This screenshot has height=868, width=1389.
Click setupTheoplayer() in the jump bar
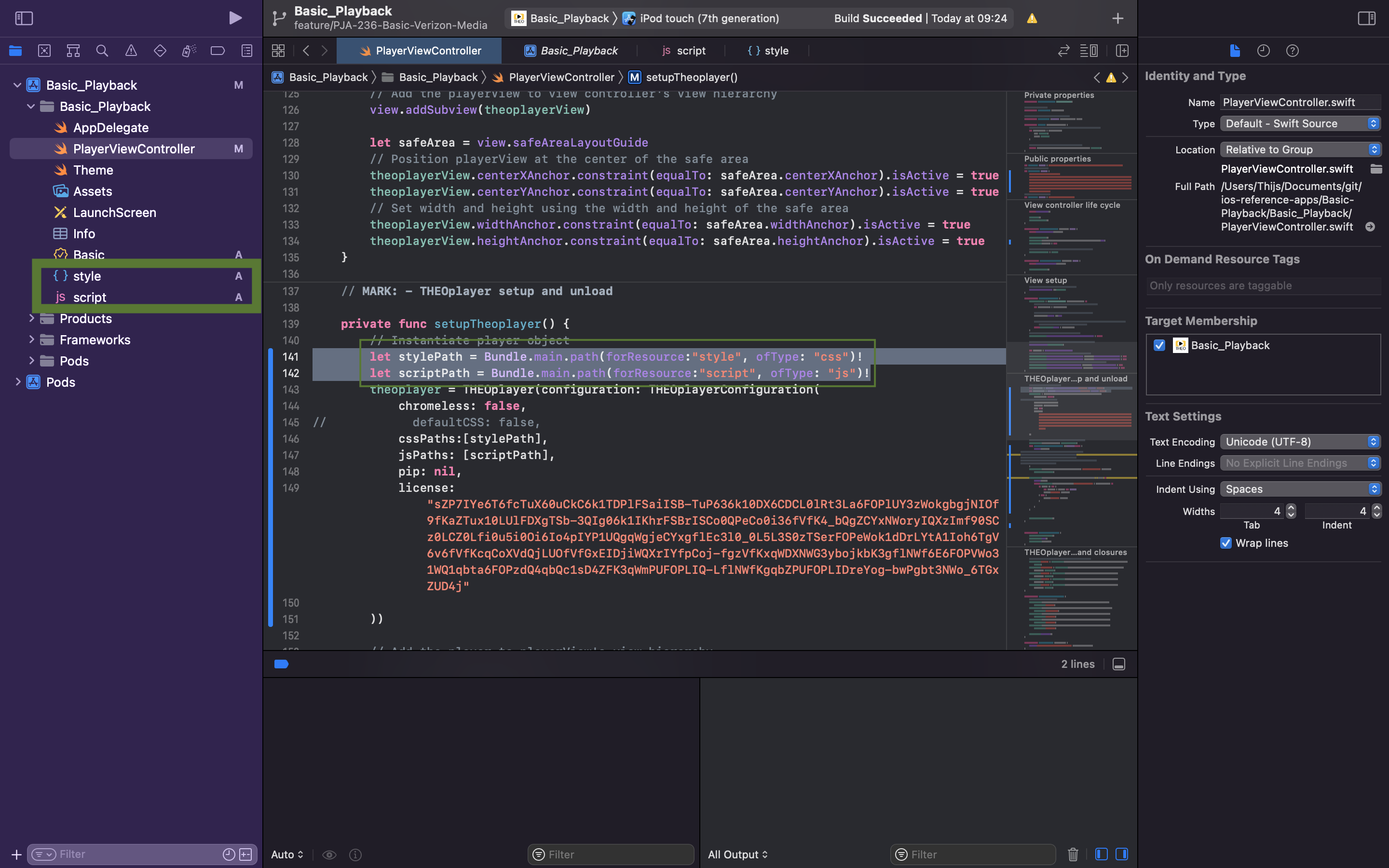pos(691,77)
